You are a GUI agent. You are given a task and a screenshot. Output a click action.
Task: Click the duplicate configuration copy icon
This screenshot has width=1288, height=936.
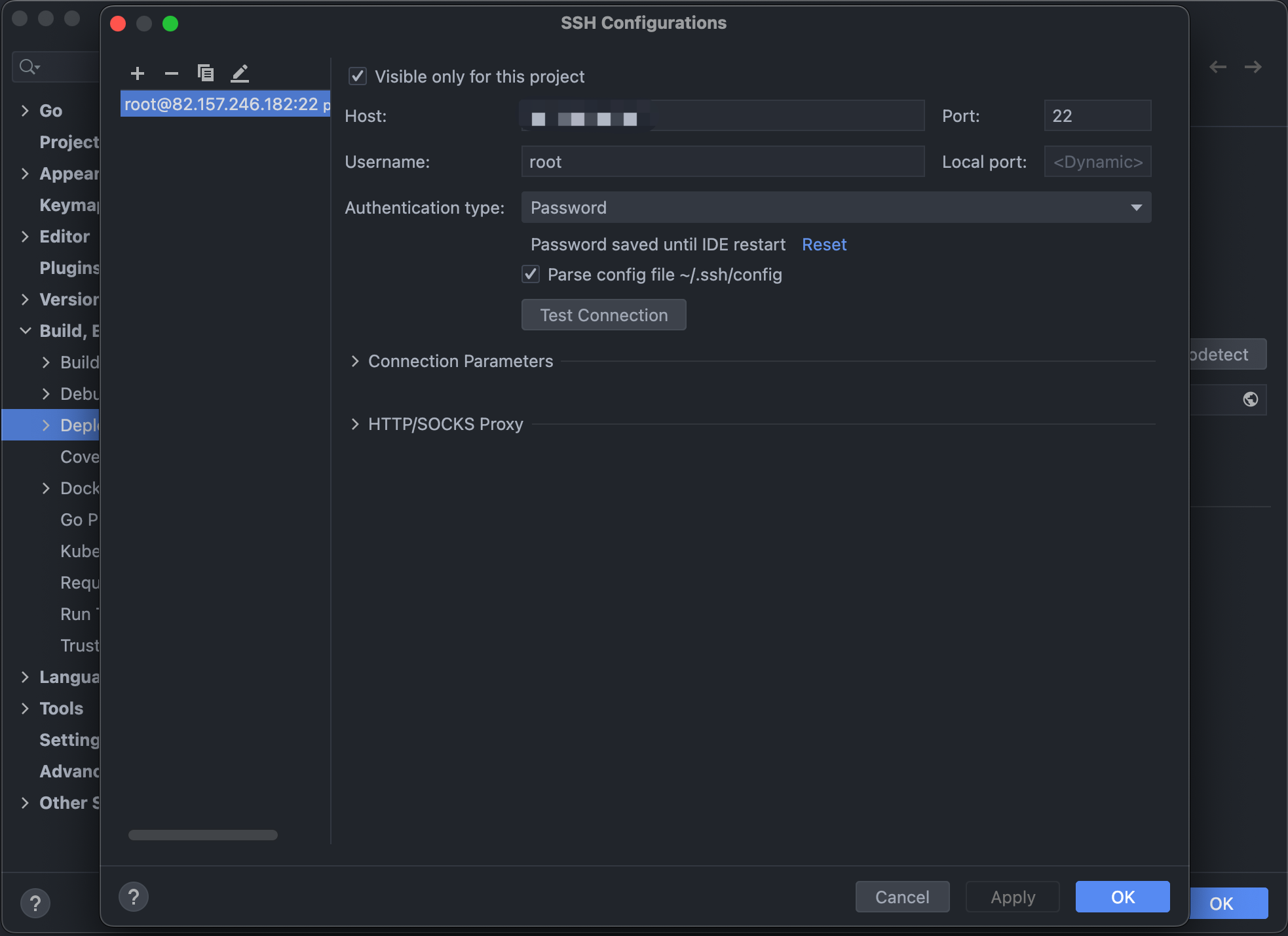pyautogui.click(x=206, y=73)
